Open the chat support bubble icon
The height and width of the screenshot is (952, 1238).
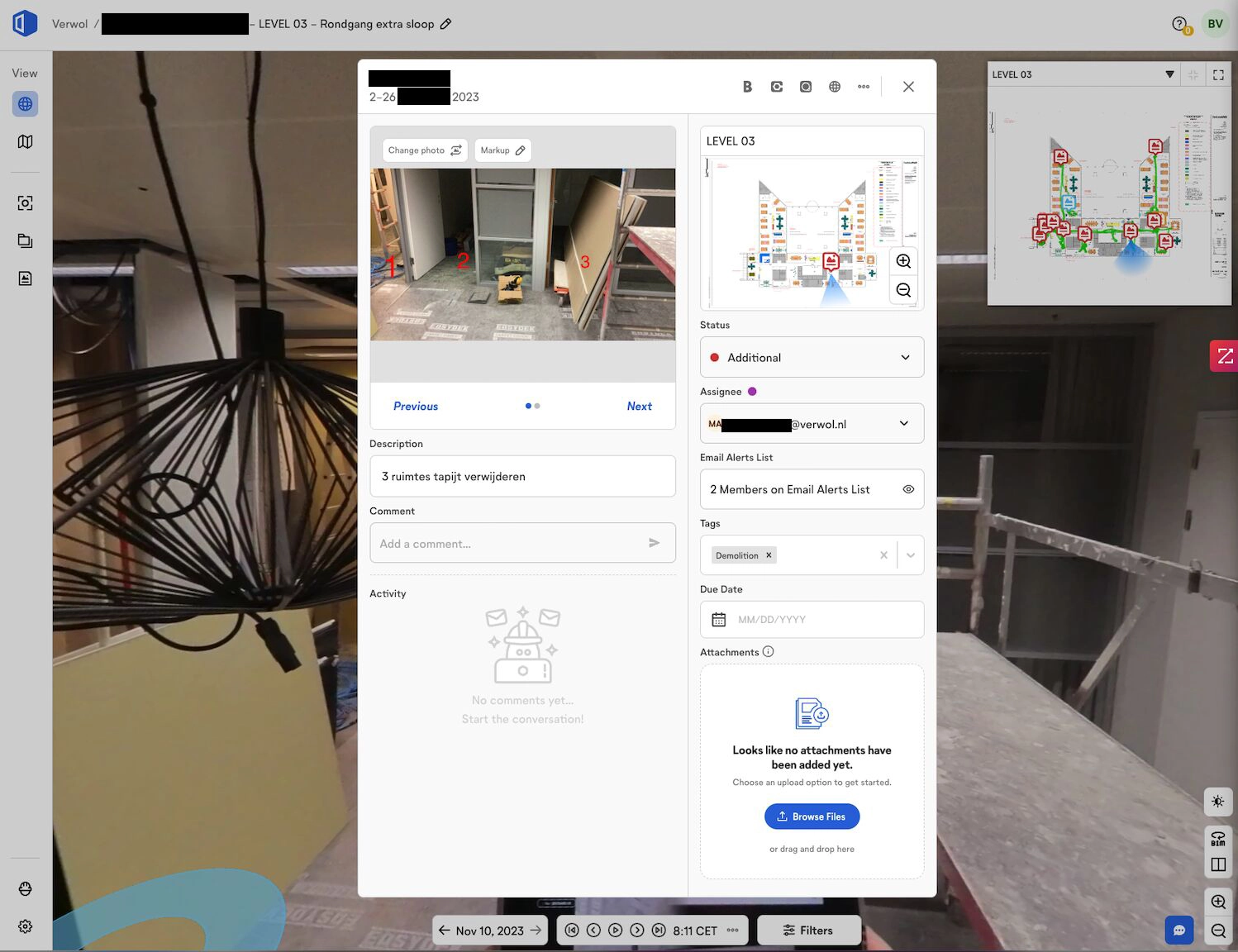(x=1179, y=930)
